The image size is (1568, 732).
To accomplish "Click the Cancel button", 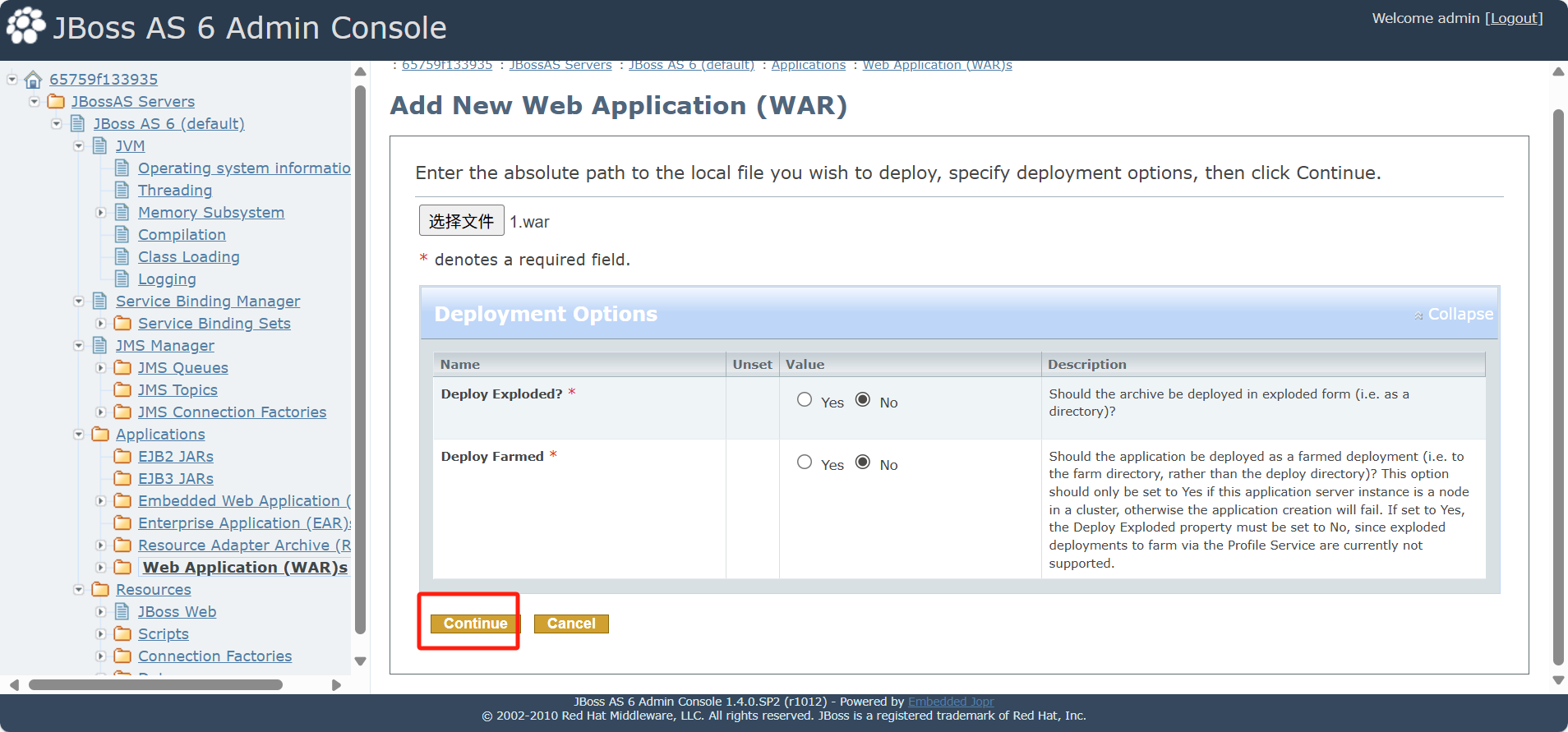I will (x=571, y=624).
